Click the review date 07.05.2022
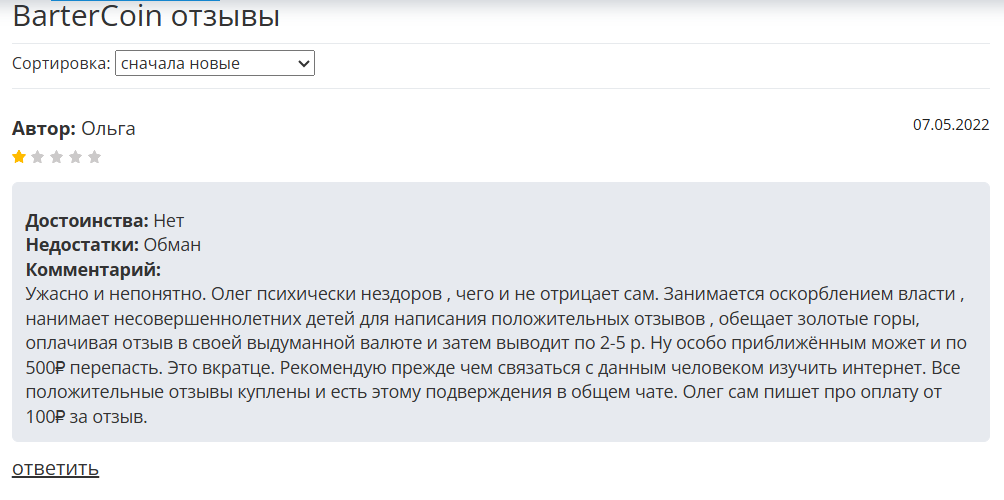 [951, 125]
